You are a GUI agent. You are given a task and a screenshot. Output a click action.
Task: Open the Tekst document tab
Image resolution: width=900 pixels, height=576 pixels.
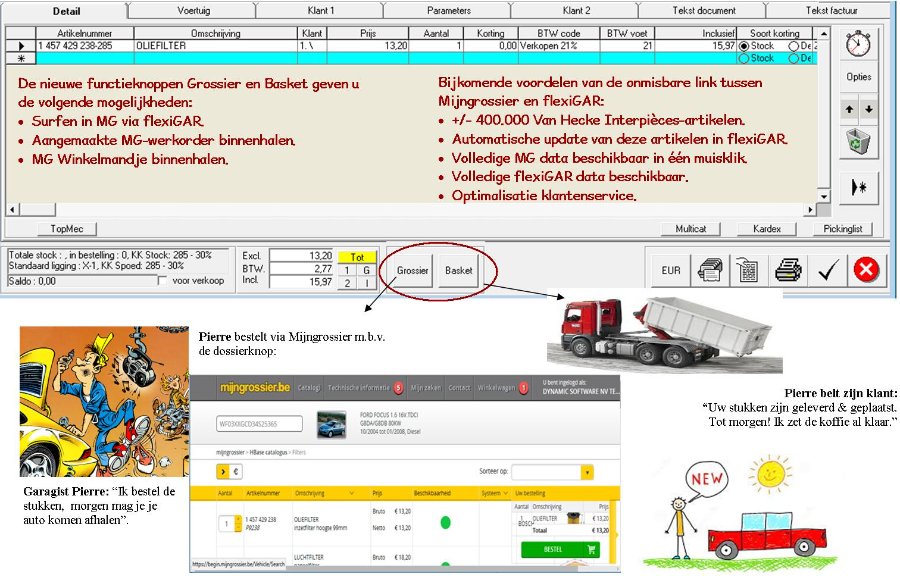coord(704,10)
